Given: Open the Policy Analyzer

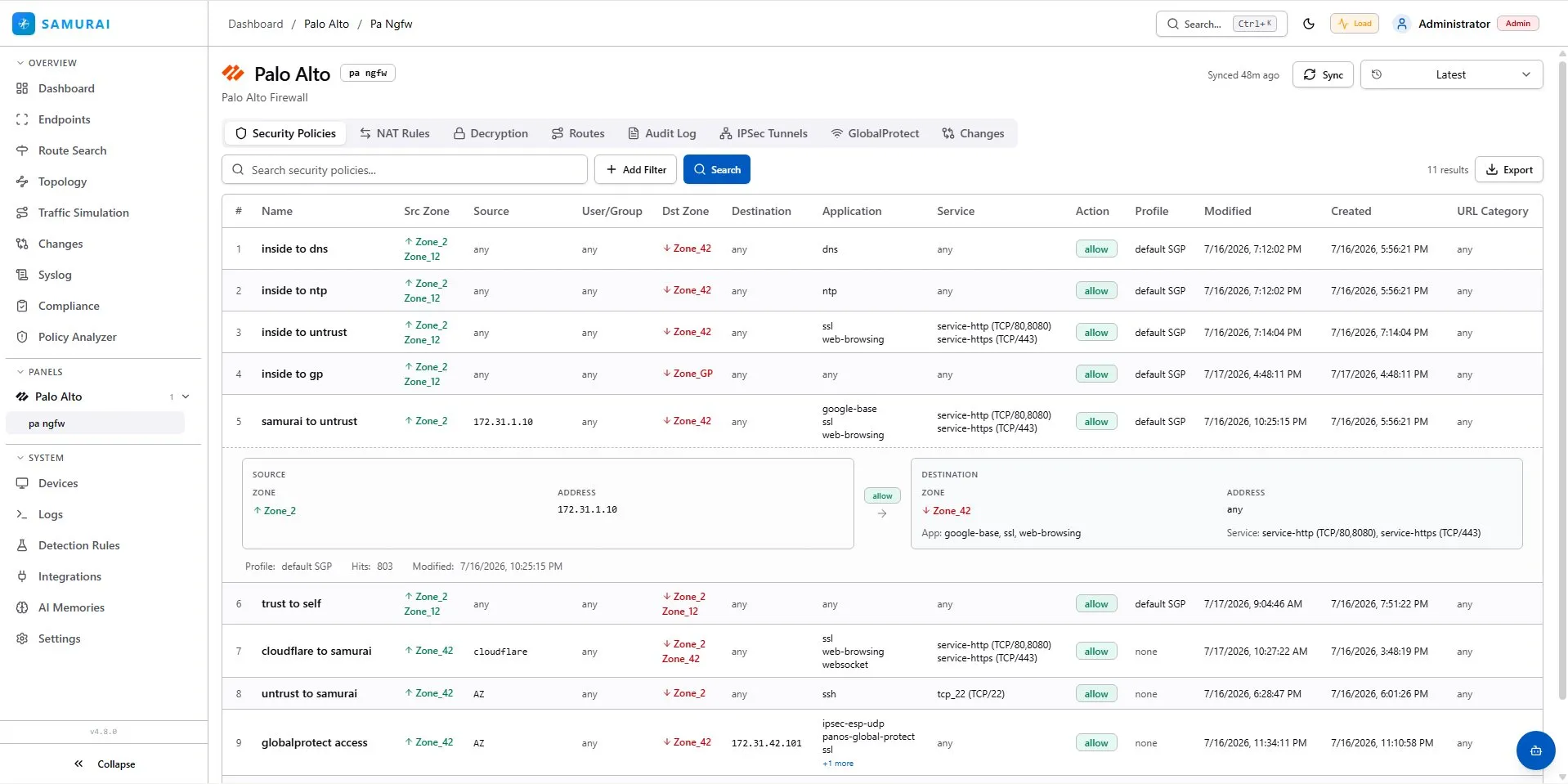Looking at the screenshot, I should point(77,337).
